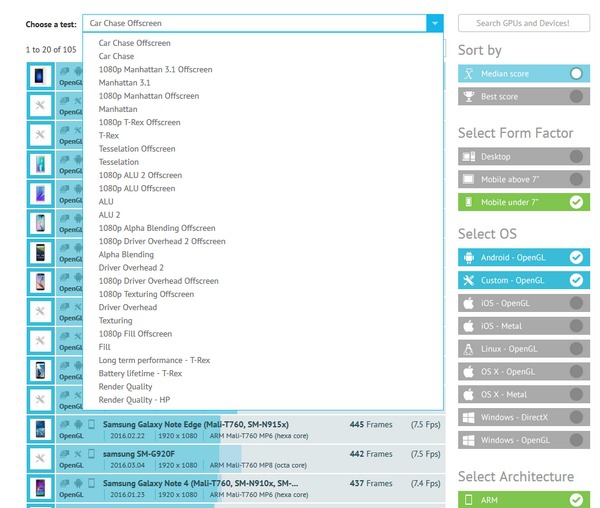The height and width of the screenshot is (508, 600).
Task: Enable Windows - DirectX filter
Action: tap(523, 417)
